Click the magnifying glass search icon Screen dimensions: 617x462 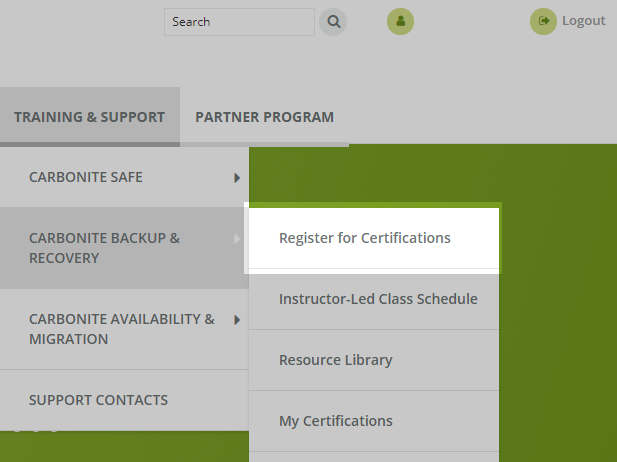tap(333, 21)
